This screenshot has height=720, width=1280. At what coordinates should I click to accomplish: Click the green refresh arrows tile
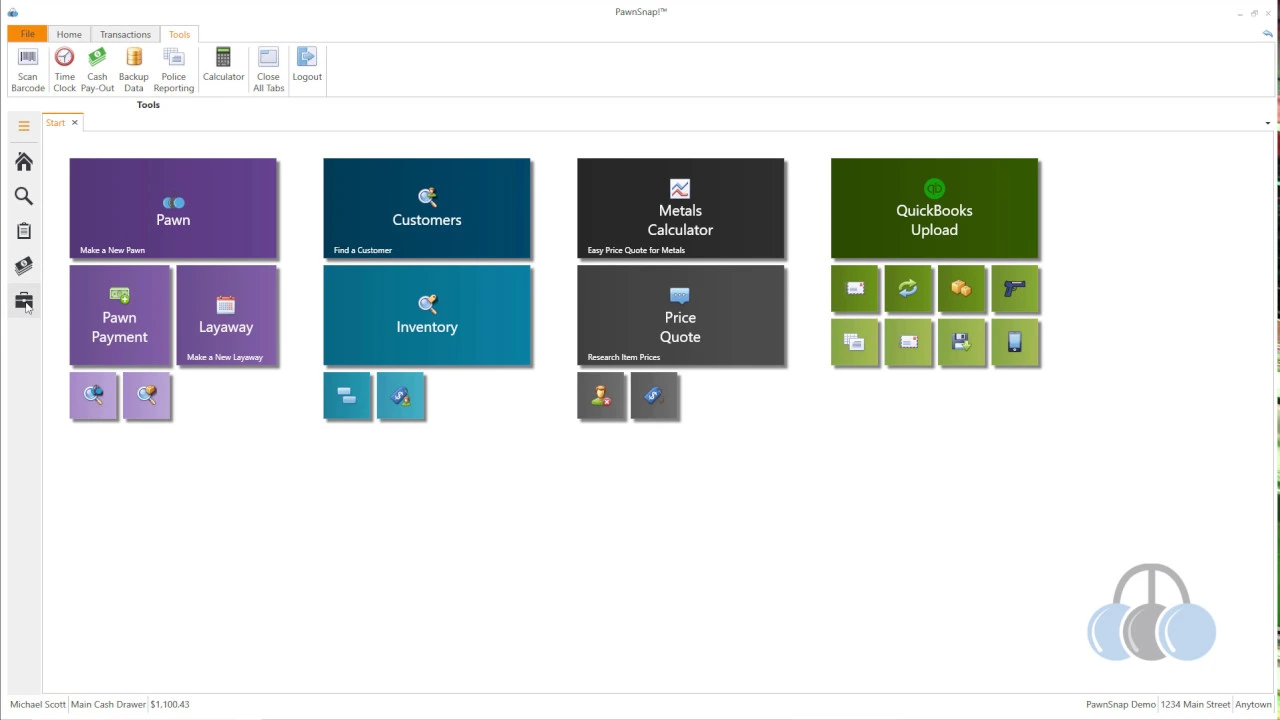tap(908, 289)
